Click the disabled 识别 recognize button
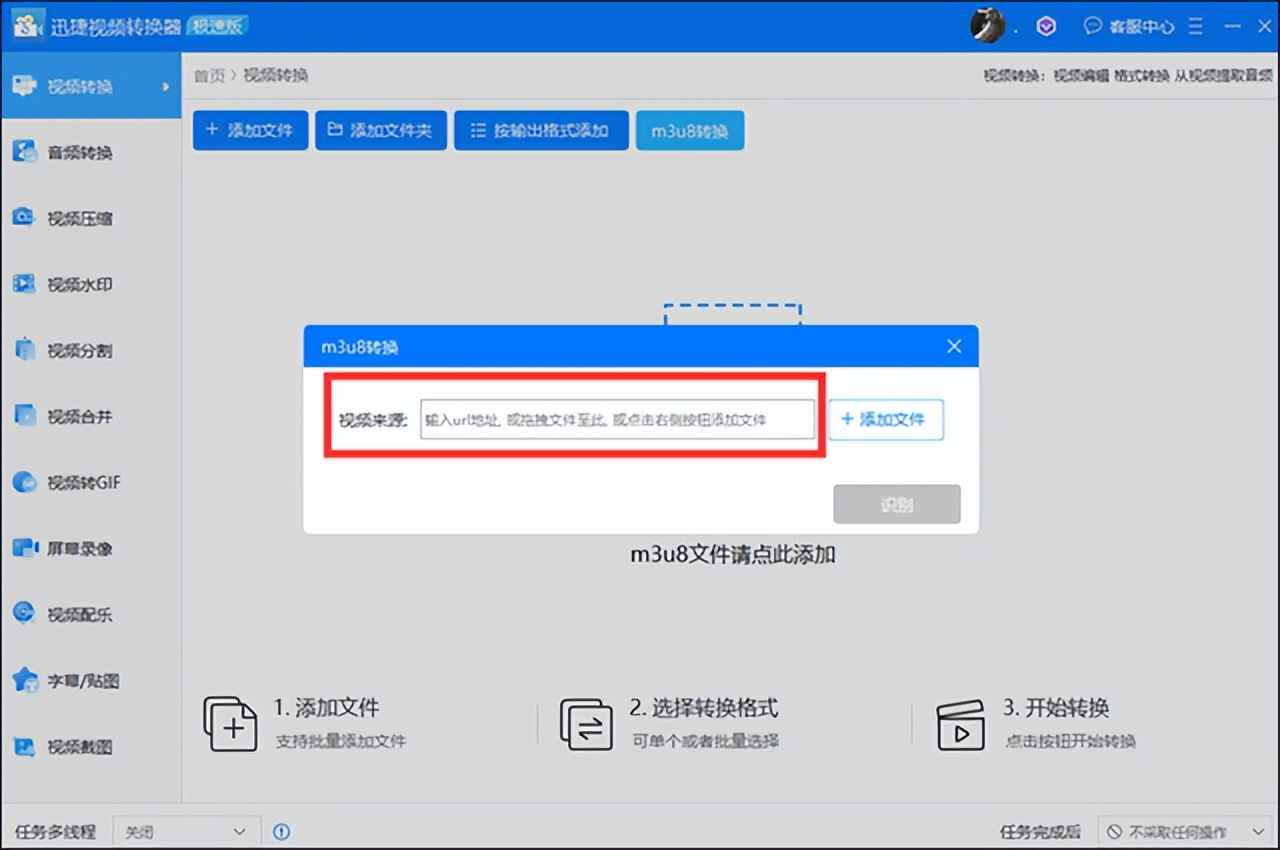This screenshot has height=850, width=1280. point(896,504)
